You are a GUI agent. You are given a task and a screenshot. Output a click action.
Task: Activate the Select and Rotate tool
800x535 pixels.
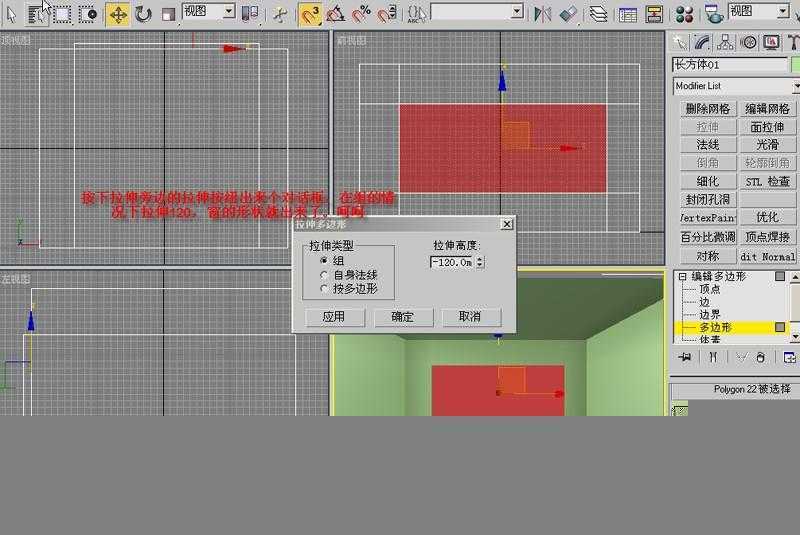coord(143,14)
